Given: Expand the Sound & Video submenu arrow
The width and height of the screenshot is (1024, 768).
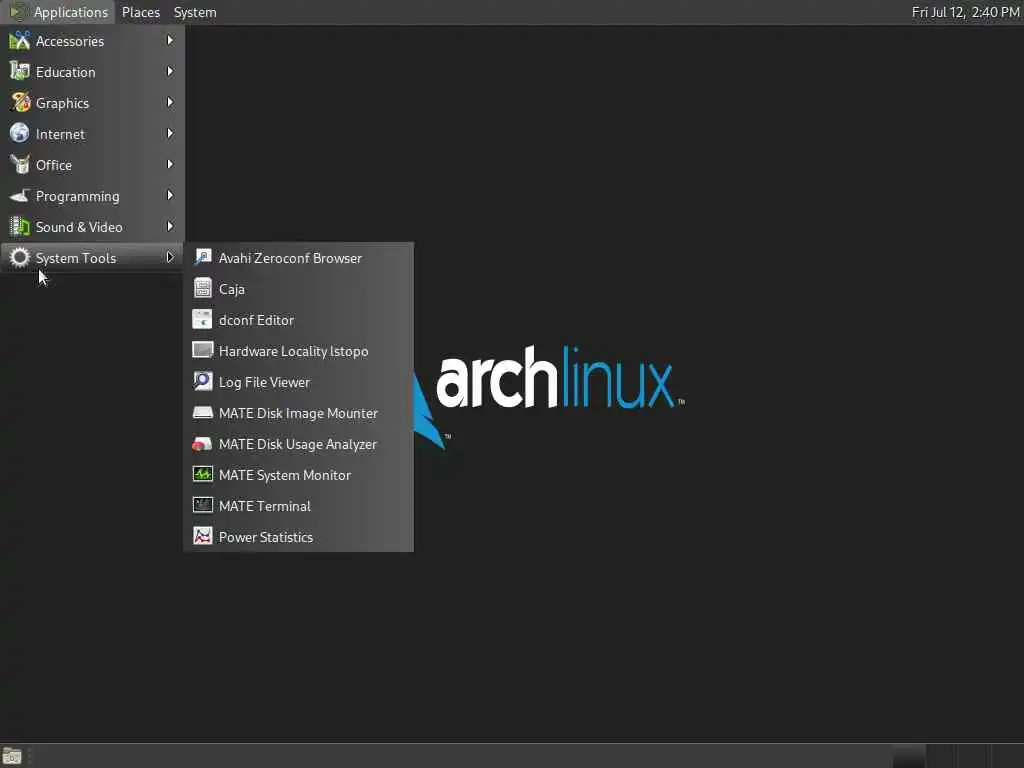Looking at the screenshot, I should point(170,227).
